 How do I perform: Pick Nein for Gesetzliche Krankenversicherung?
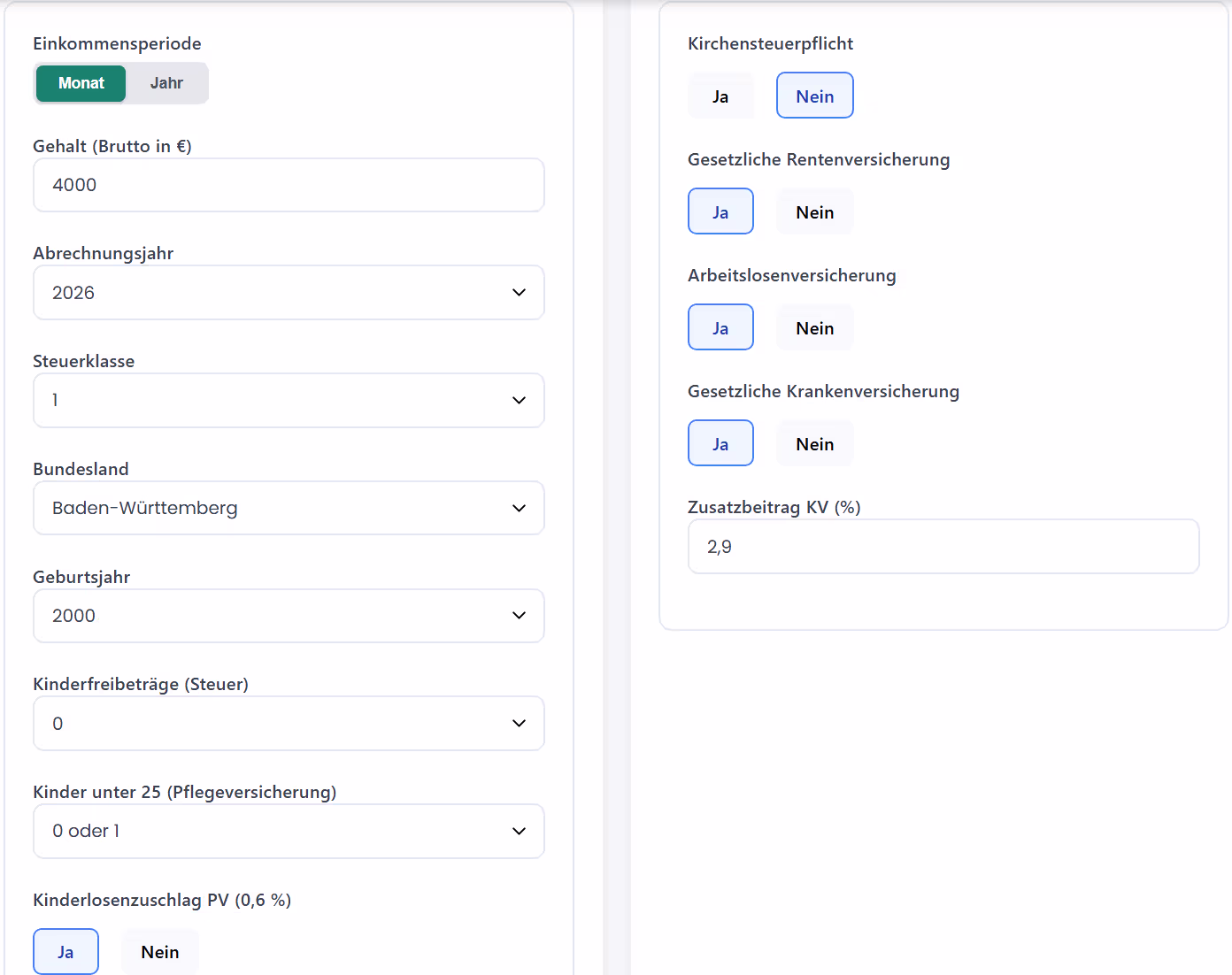tap(814, 444)
